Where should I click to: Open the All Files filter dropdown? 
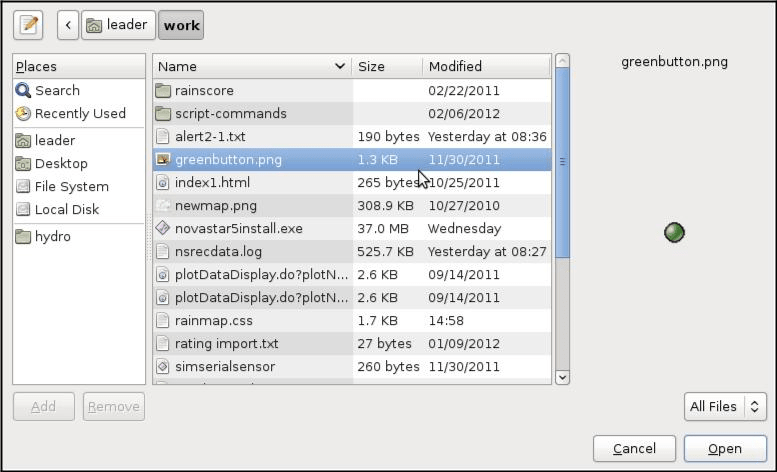[726, 406]
